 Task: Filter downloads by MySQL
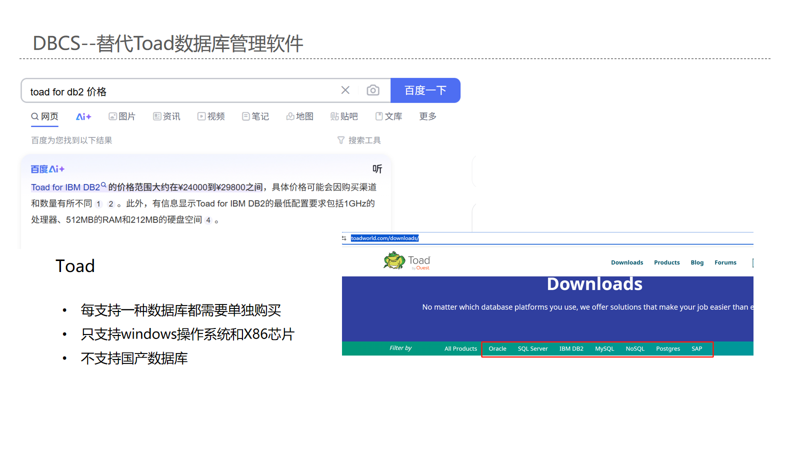pyautogui.click(x=605, y=349)
